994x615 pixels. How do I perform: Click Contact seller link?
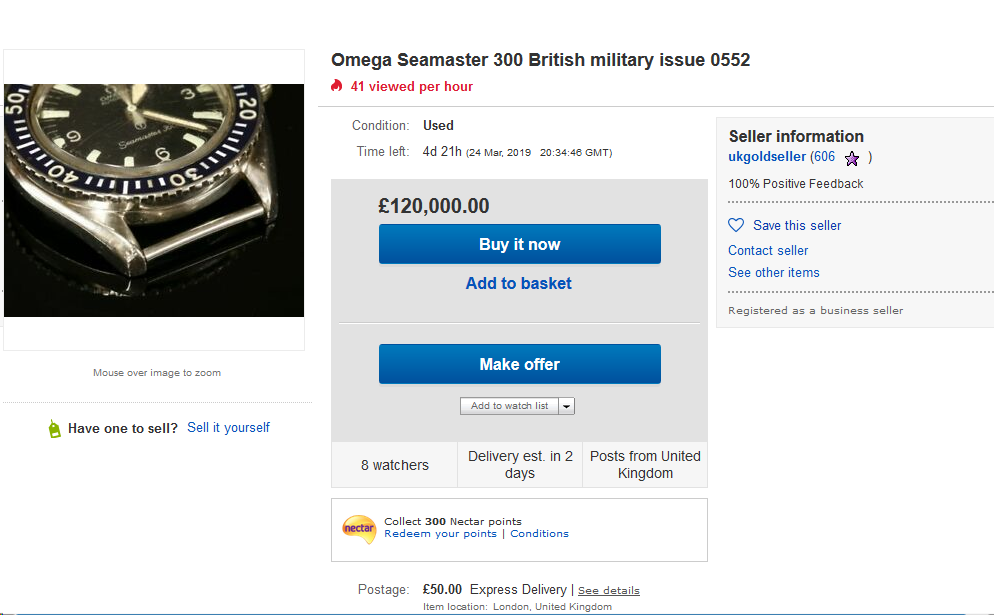pyautogui.click(x=768, y=251)
